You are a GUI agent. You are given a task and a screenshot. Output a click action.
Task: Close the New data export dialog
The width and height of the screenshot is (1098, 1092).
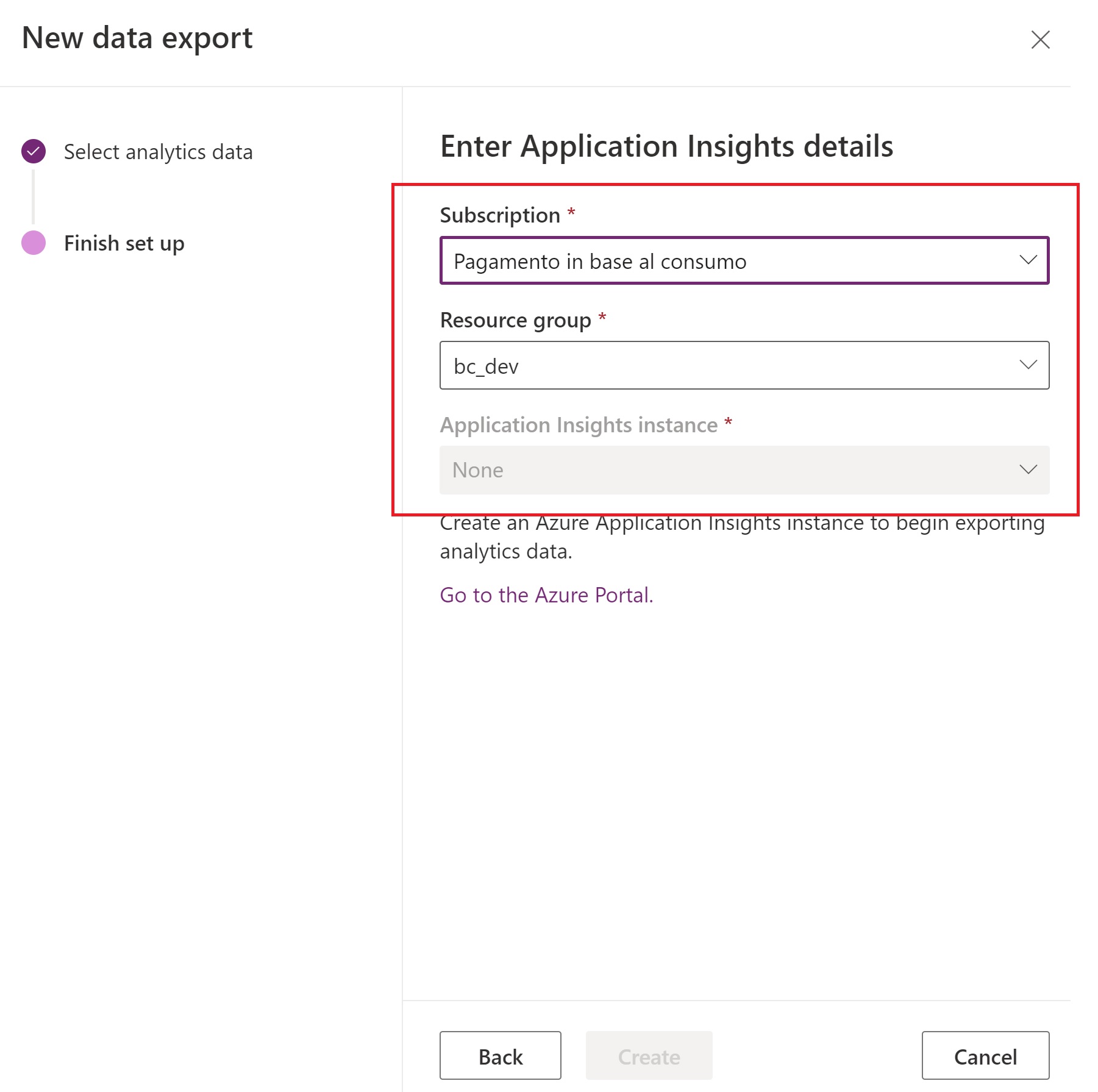pos(1040,40)
